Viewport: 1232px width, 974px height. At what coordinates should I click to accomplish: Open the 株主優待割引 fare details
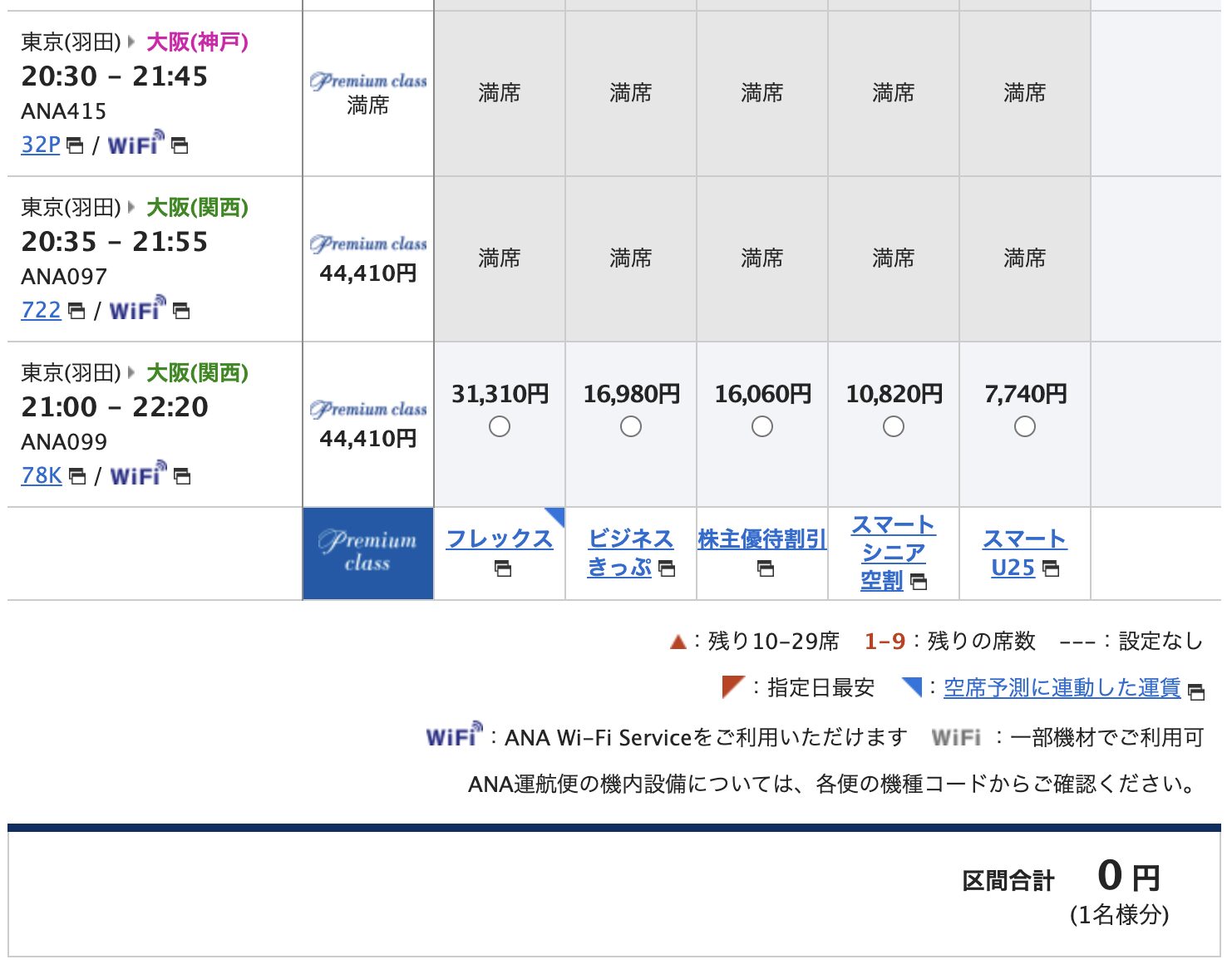(761, 539)
